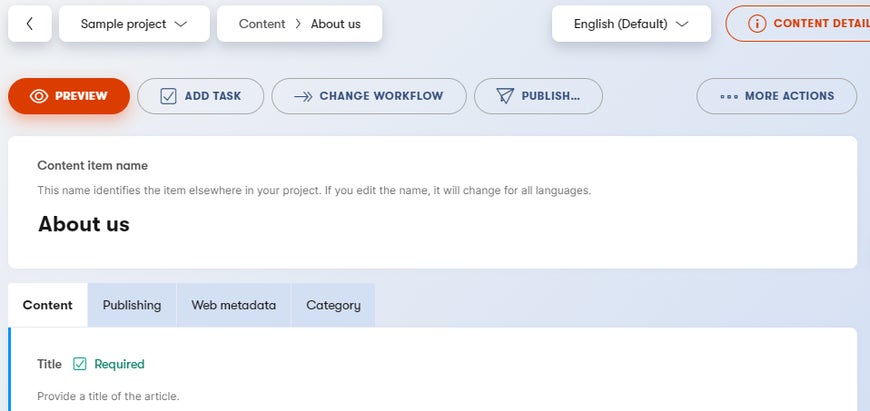Click the Title field label
The image size is (870, 411).
coord(49,364)
